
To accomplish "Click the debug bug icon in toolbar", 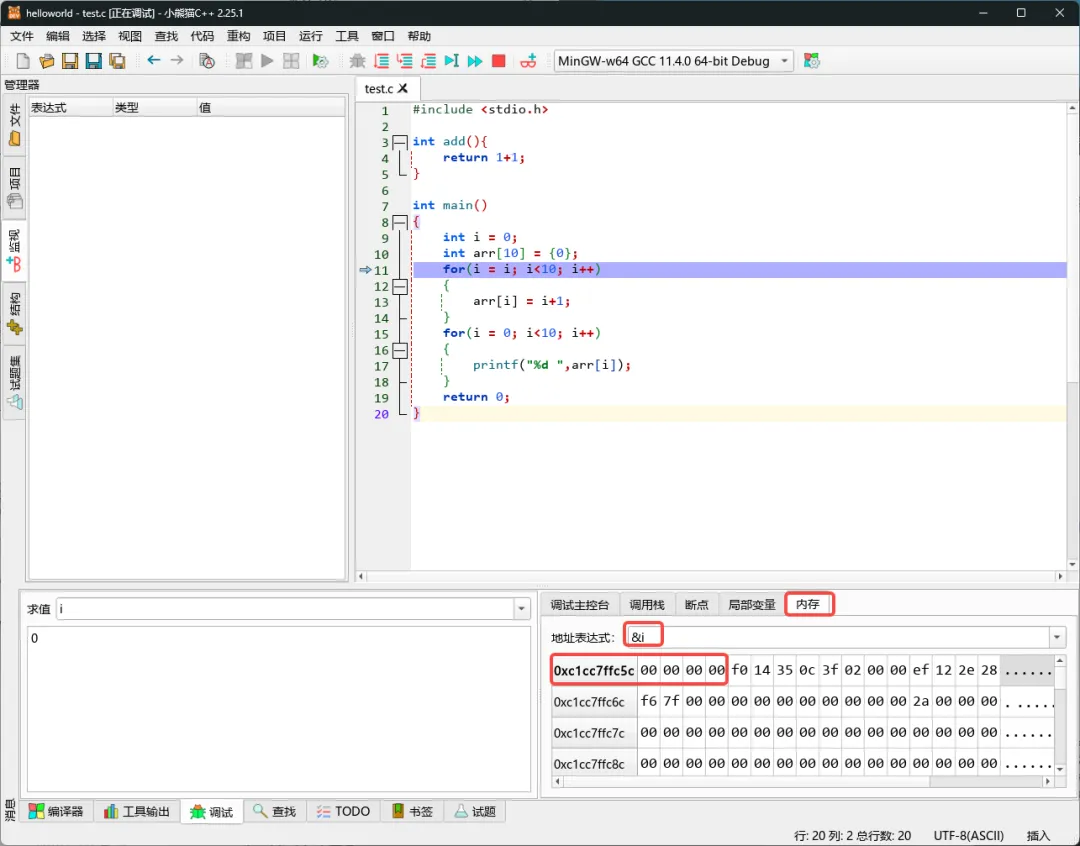I will point(357,61).
